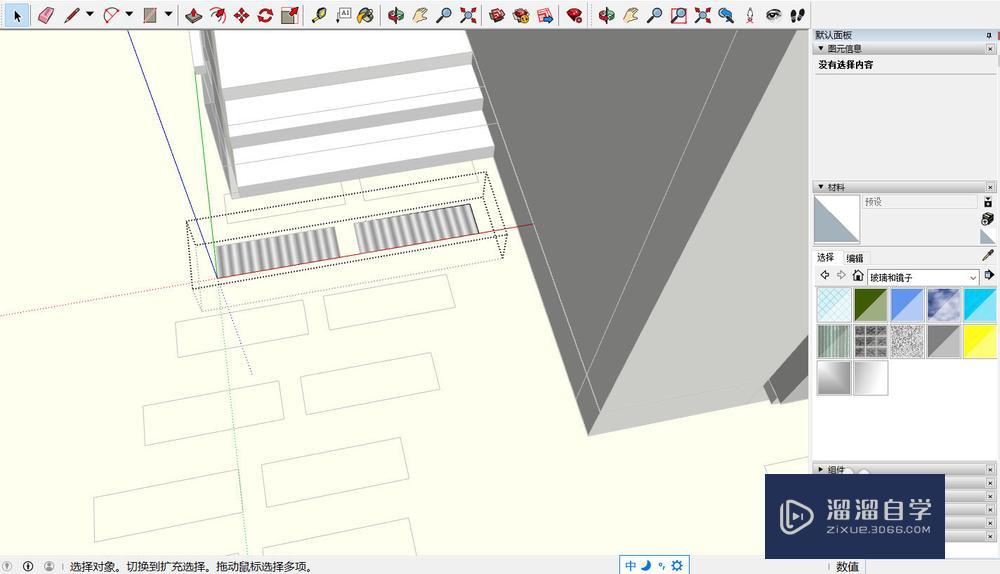Activate the red Rotate tool
1000x574 pixels.
[265, 15]
